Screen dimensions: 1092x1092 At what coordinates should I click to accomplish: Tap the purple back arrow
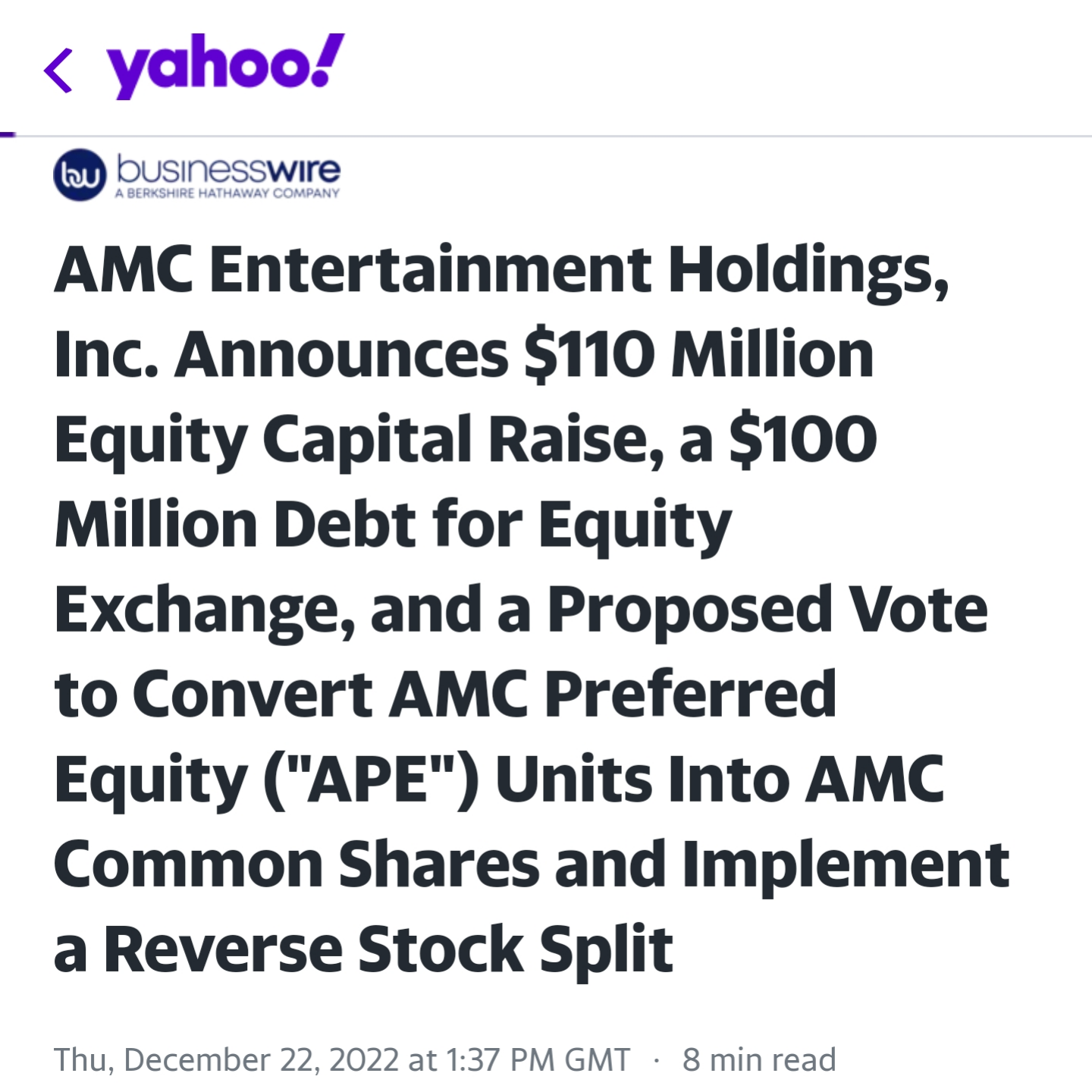pos(58,71)
